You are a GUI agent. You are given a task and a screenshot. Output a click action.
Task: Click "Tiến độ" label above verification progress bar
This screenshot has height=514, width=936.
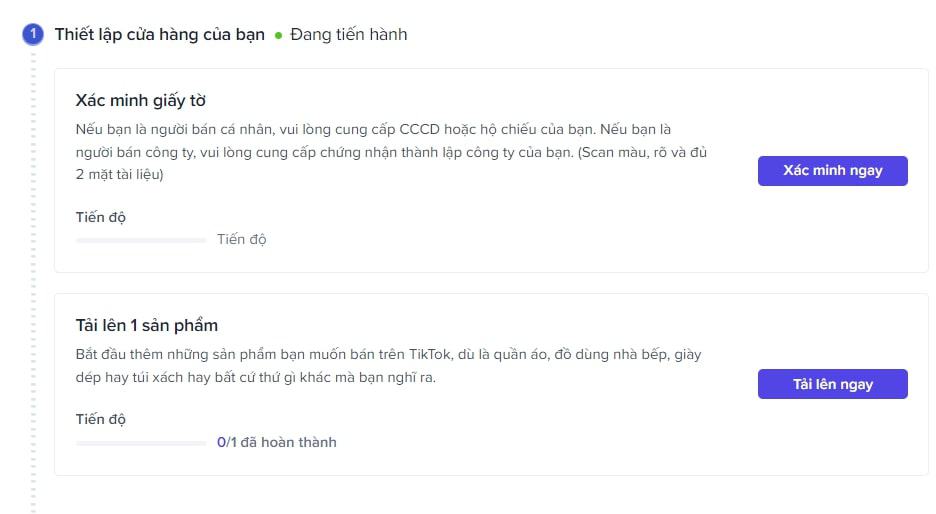click(x=101, y=217)
